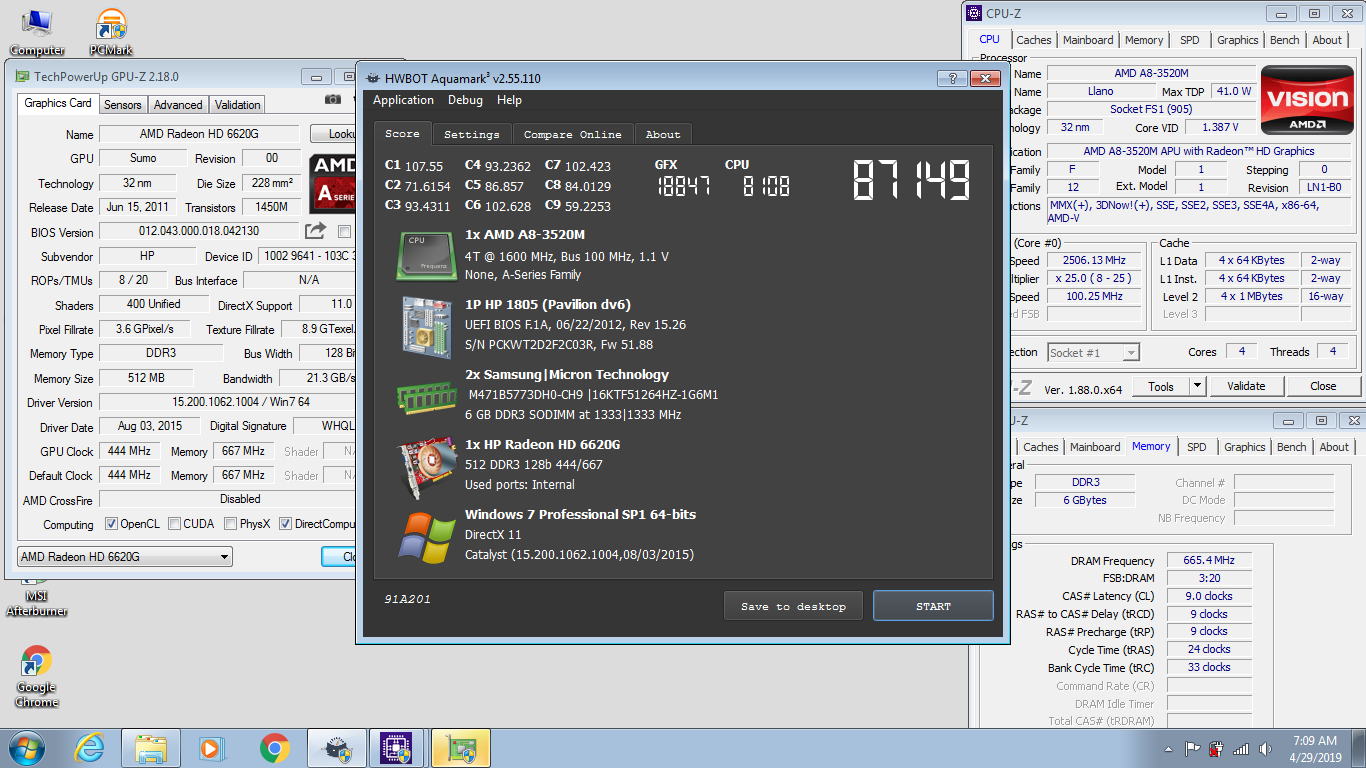
Task: Open Windows Media Player from taskbar
Action: click(x=211, y=748)
